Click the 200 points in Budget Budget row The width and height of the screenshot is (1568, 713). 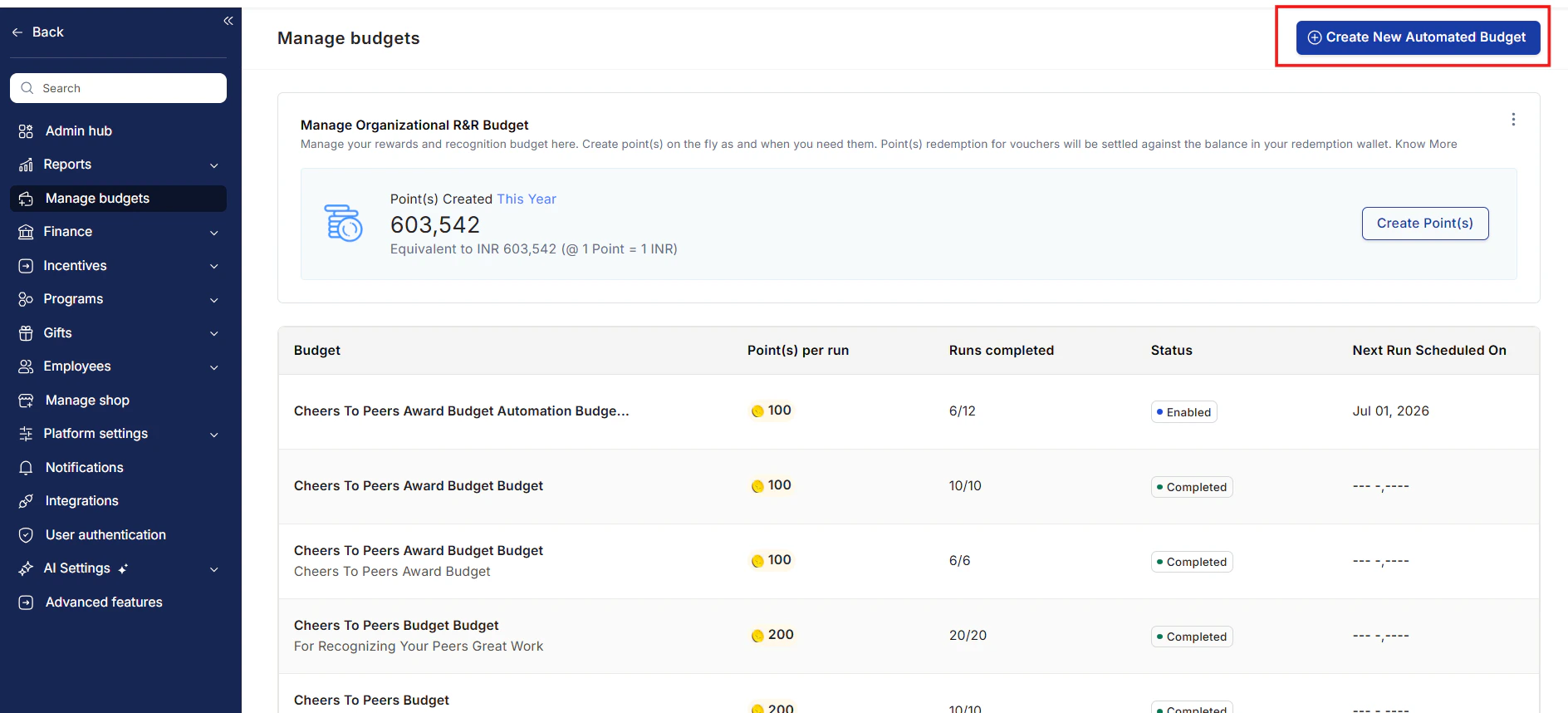pos(772,635)
